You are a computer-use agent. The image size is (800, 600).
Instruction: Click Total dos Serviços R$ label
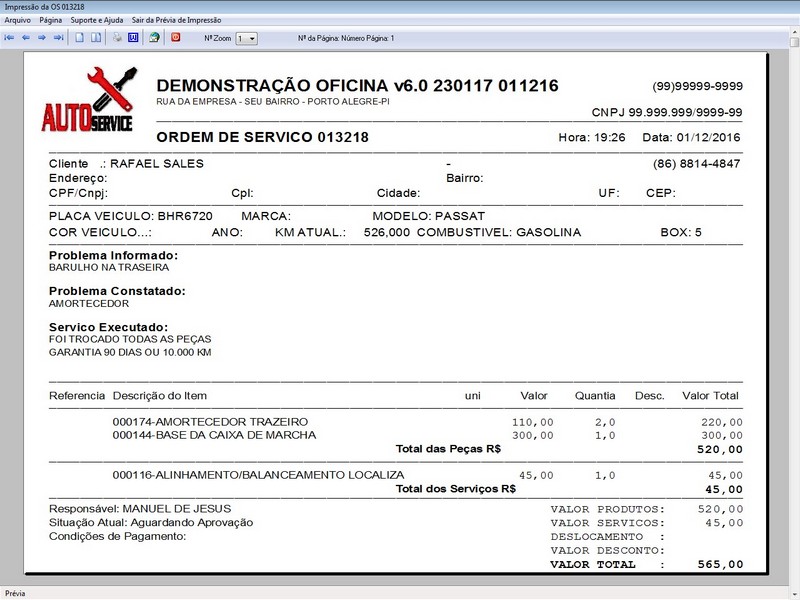click(456, 489)
